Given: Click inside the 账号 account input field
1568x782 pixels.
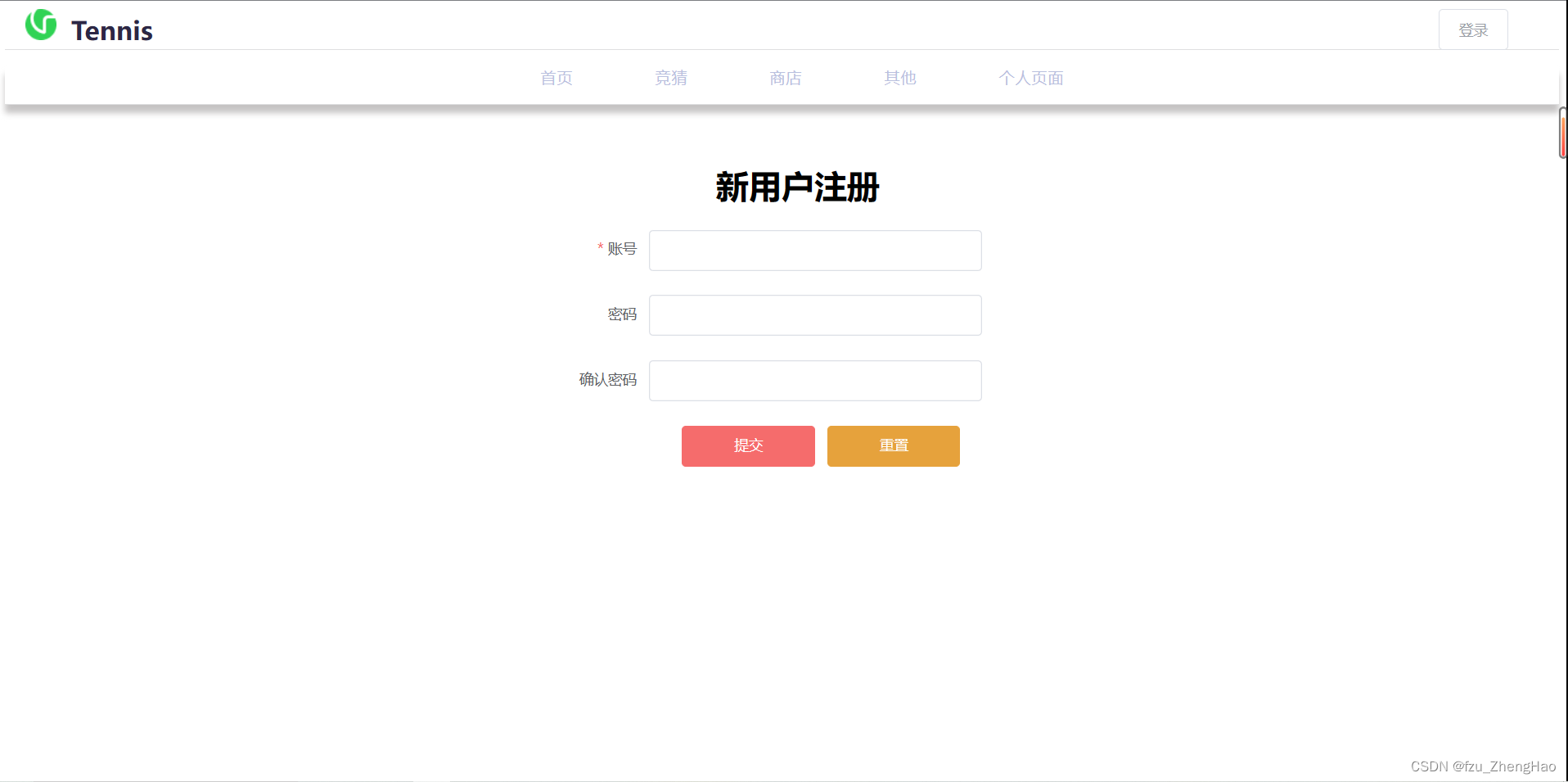Looking at the screenshot, I should (814, 251).
